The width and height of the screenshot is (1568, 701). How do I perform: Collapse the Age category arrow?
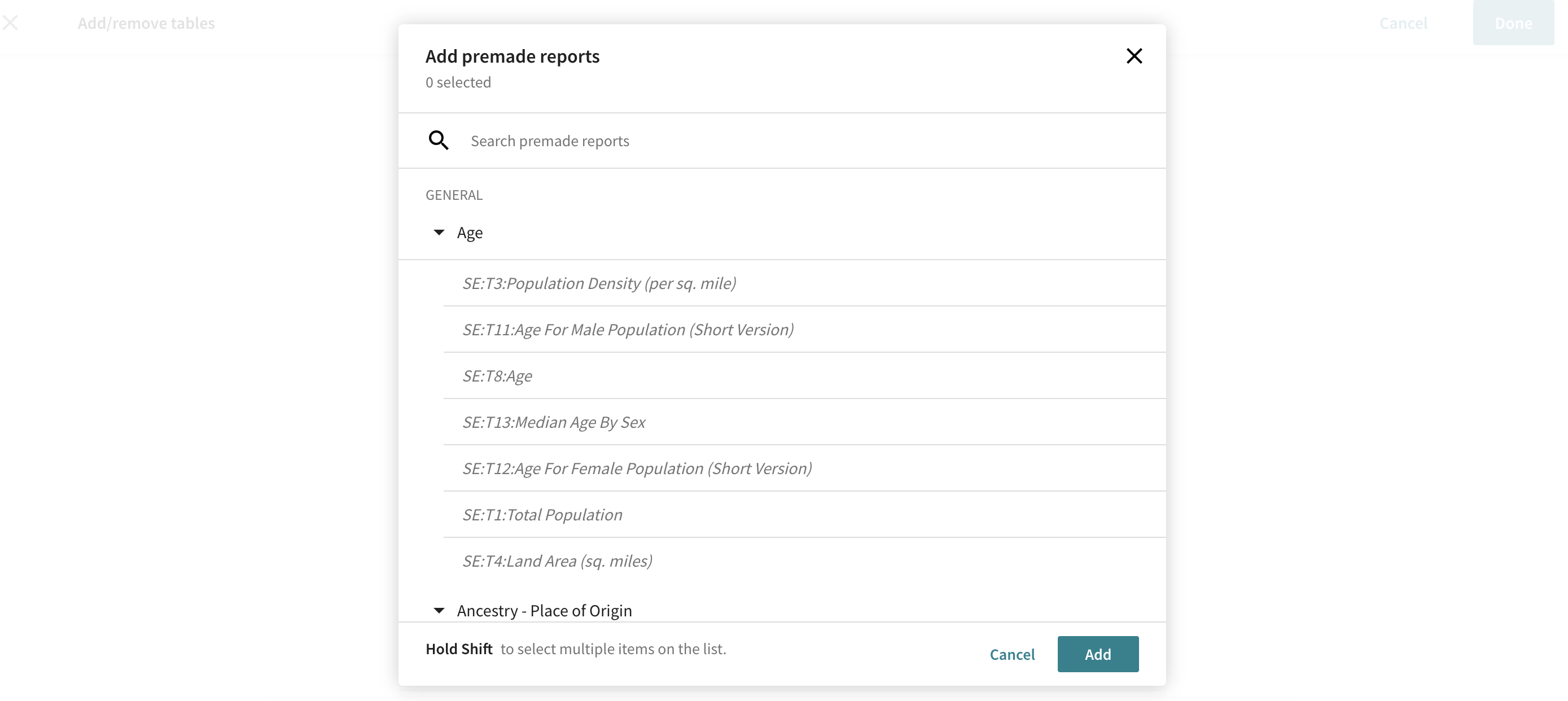point(439,233)
